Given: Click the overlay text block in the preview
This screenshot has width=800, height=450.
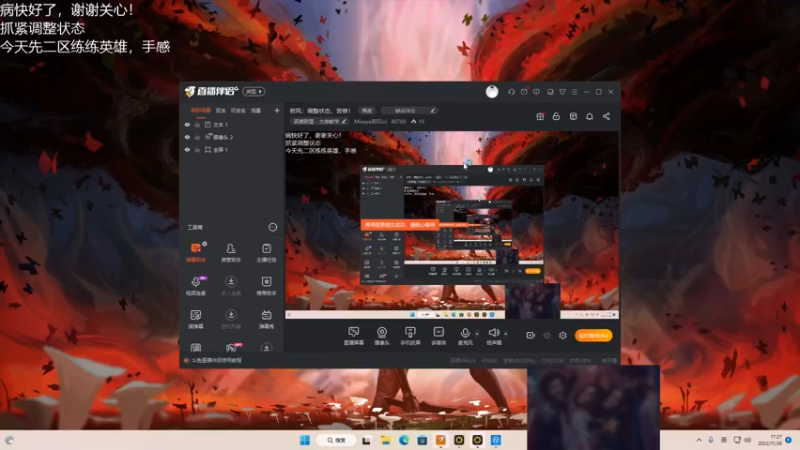Looking at the screenshot, I should (x=320, y=143).
